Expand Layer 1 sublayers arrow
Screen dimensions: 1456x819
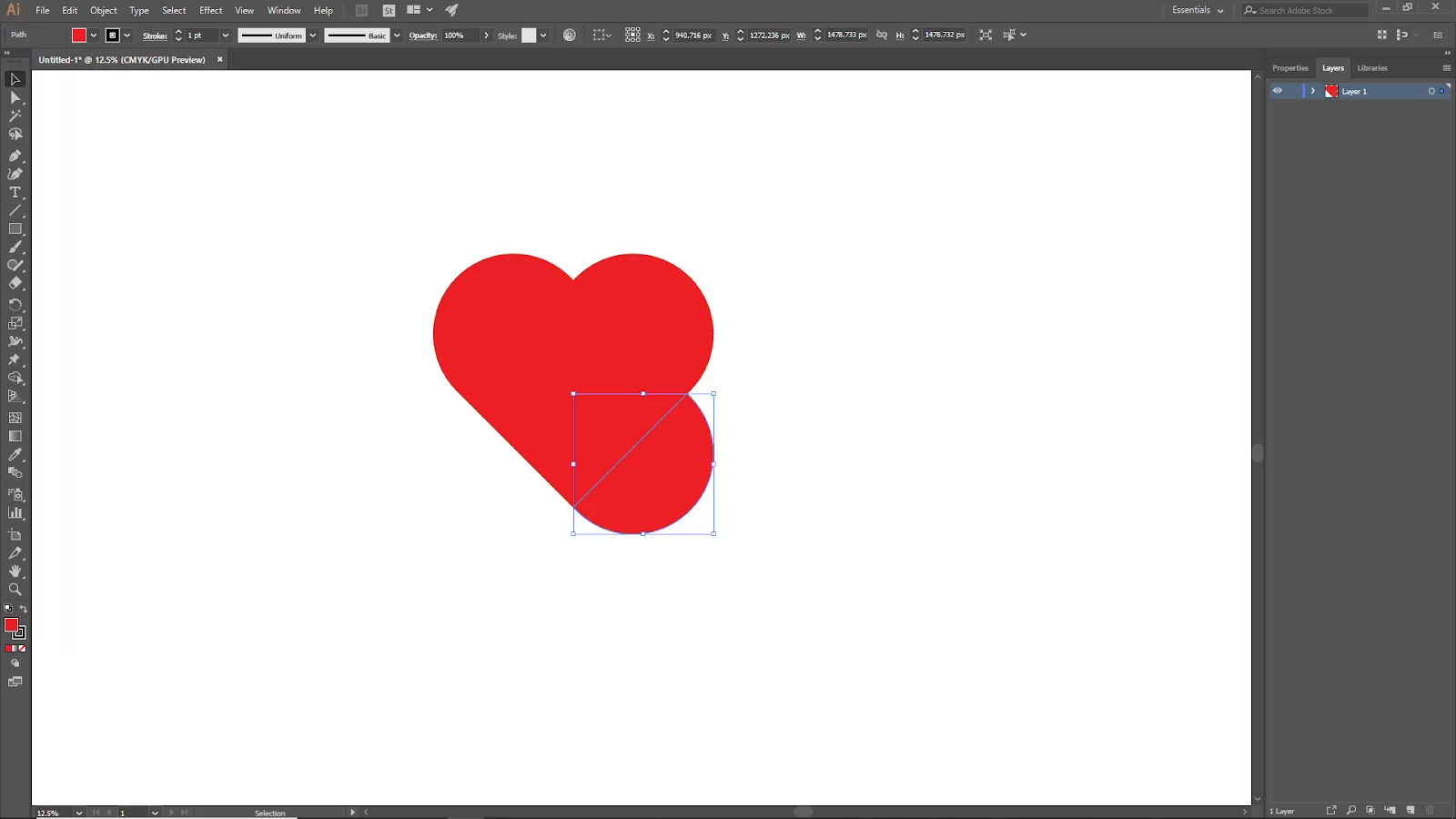[x=1312, y=91]
